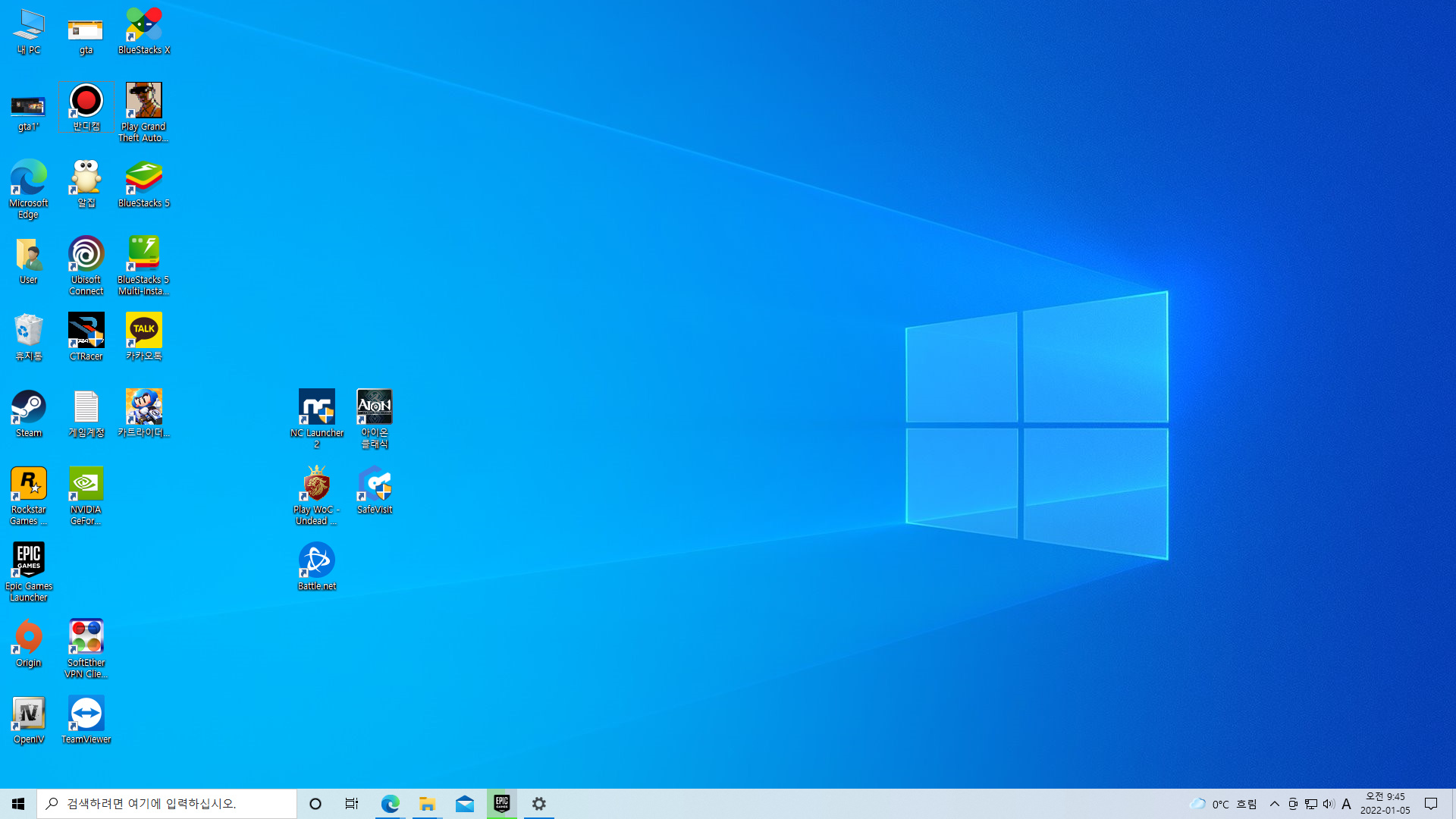
Task: Launch 카트라이더 game shortcut
Action: pyautogui.click(x=144, y=415)
